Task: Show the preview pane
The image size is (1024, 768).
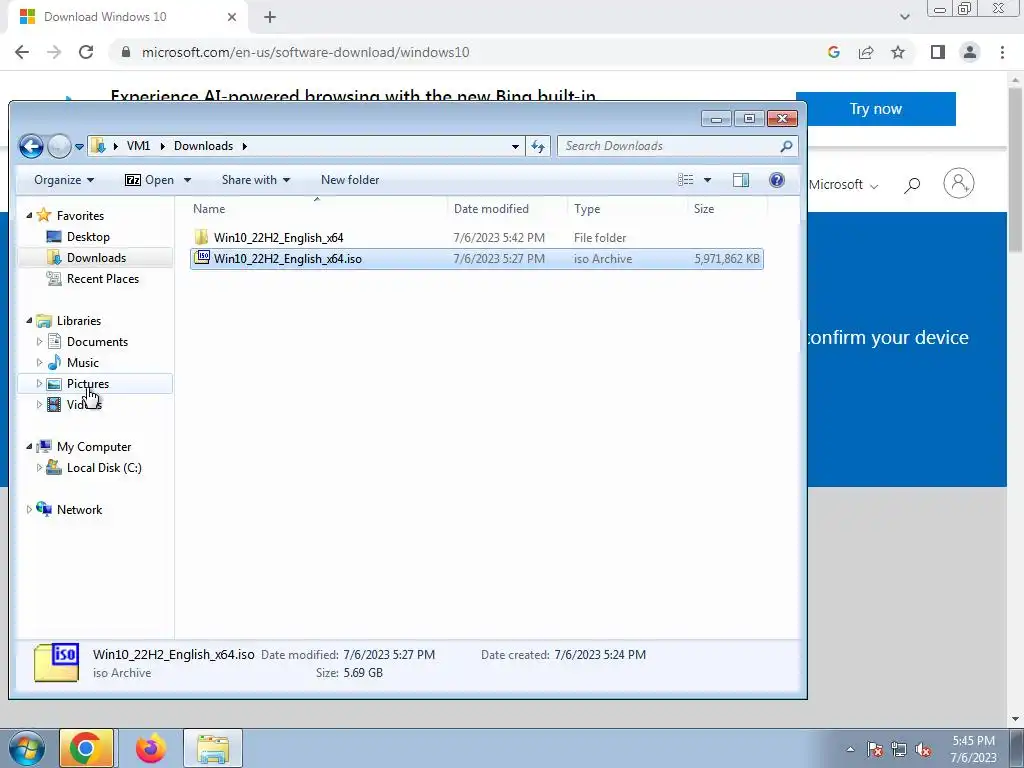Action: 741,180
